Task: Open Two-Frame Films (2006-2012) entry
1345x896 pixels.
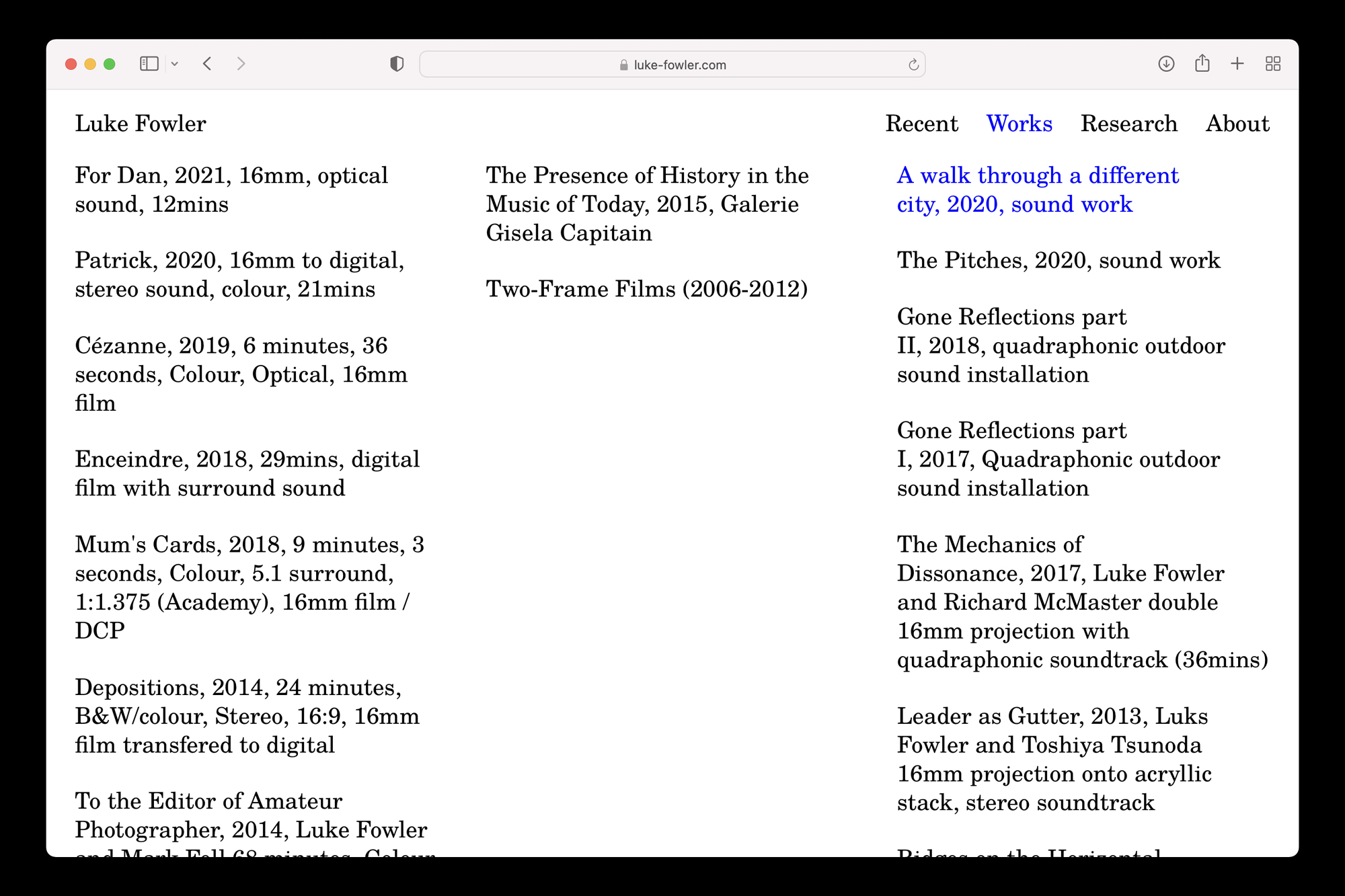Action: tap(646, 289)
